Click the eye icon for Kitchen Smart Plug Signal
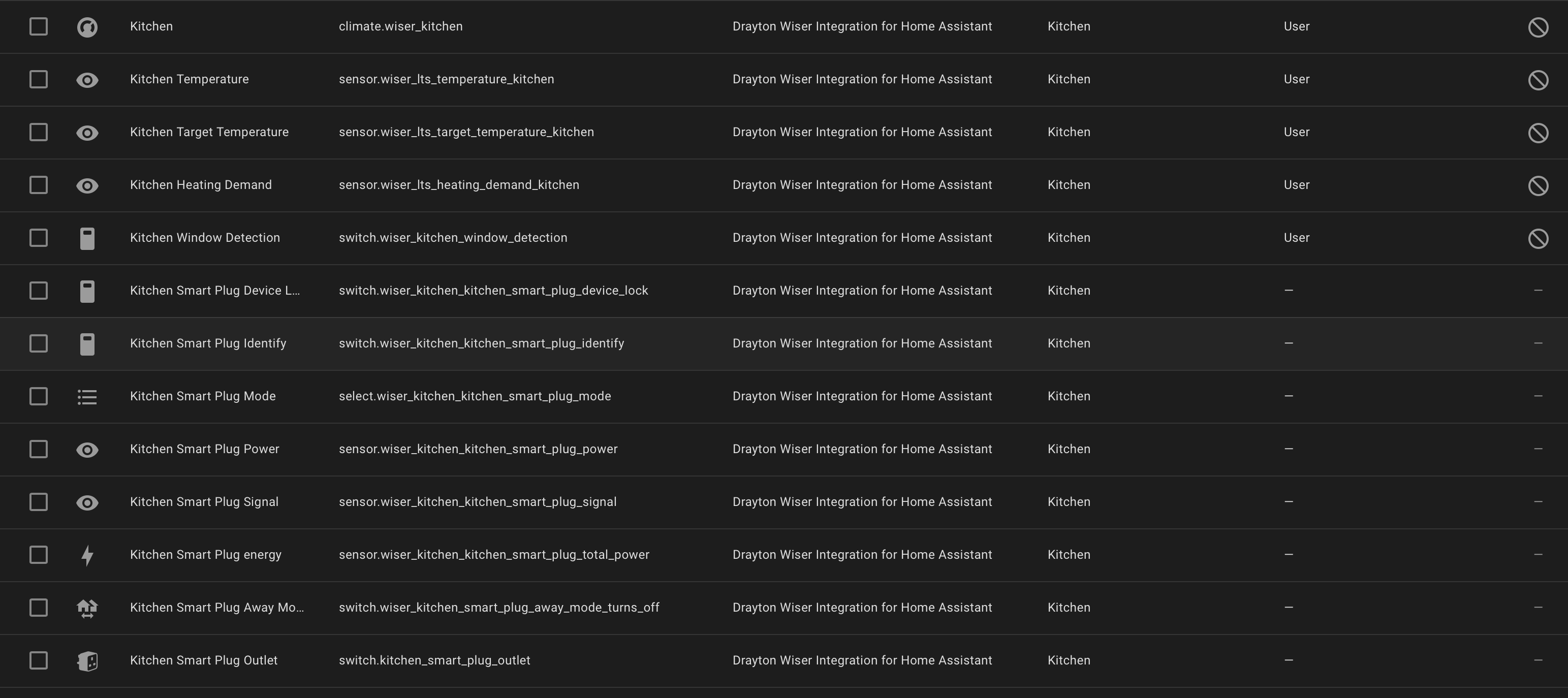Viewport: 1568px width, 698px height. [87, 502]
